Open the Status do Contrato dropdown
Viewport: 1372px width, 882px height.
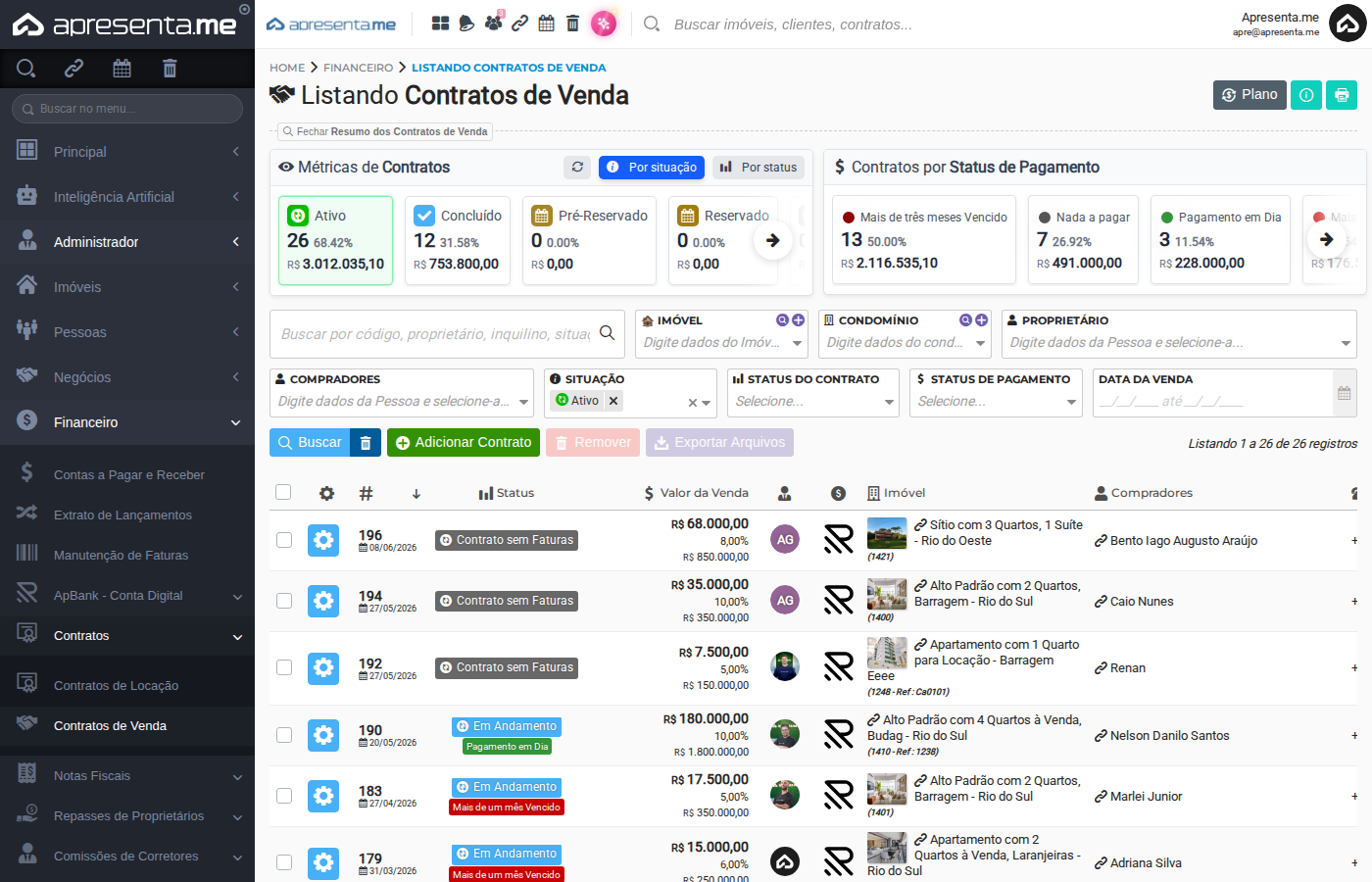click(813, 402)
